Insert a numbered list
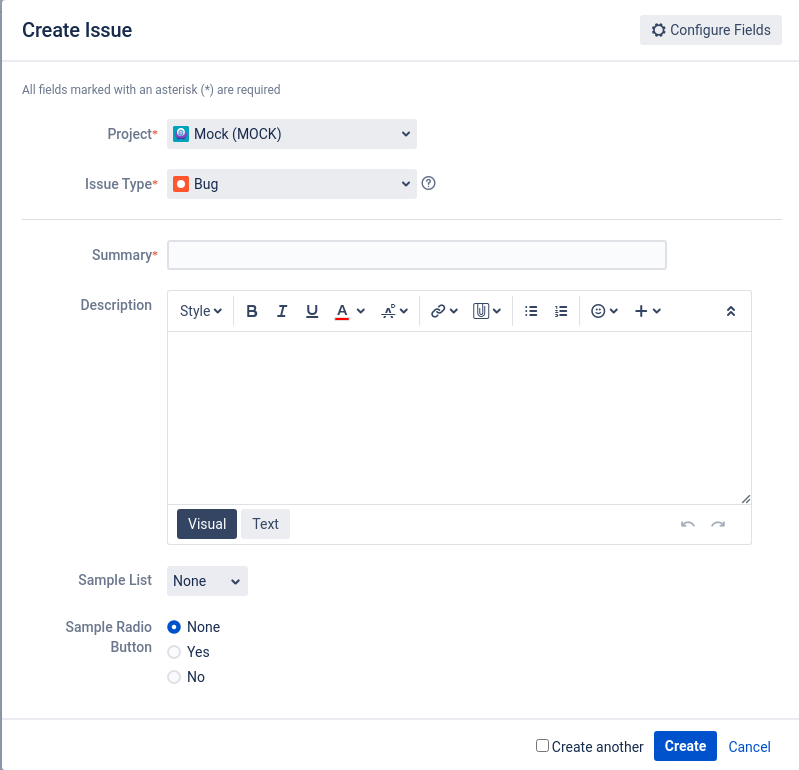The image size is (799, 770). 561,311
